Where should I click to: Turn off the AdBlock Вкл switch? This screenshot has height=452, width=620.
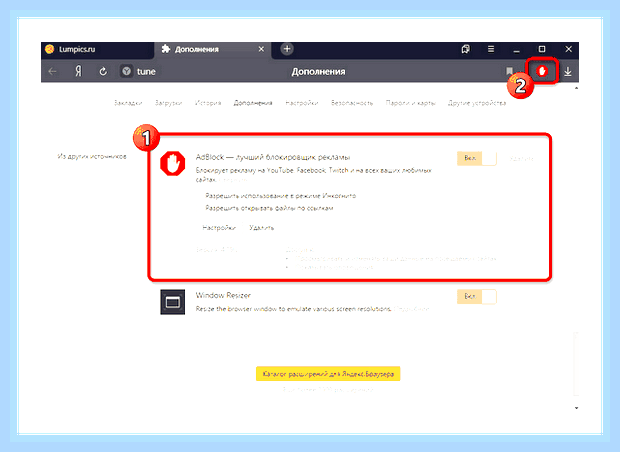pyautogui.click(x=476, y=158)
